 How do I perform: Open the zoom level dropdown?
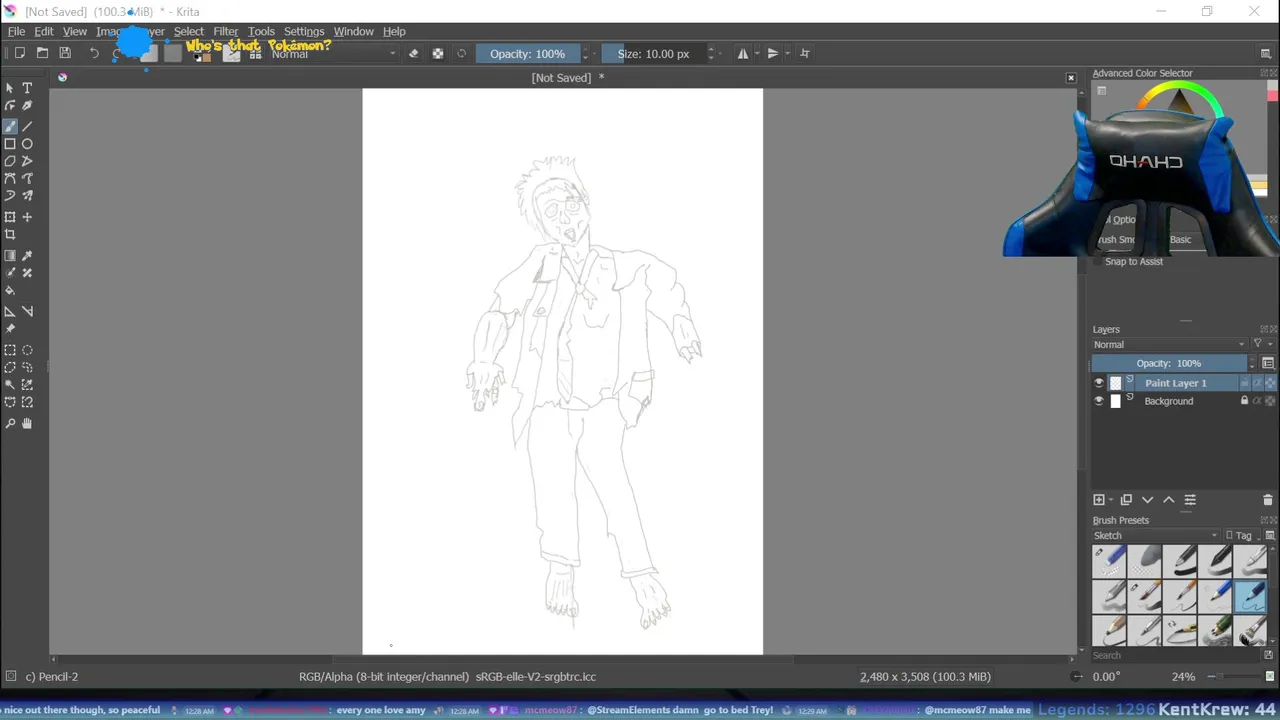click(x=1184, y=676)
